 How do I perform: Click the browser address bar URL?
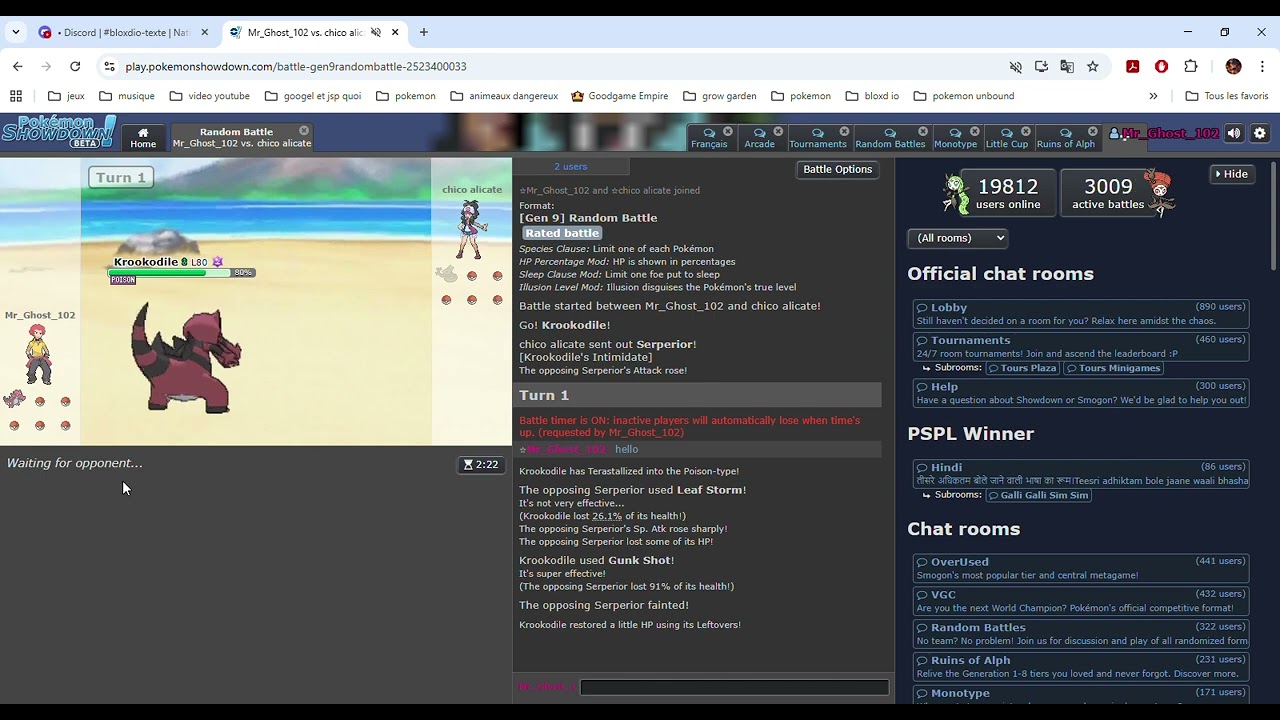pyautogui.click(x=296, y=66)
